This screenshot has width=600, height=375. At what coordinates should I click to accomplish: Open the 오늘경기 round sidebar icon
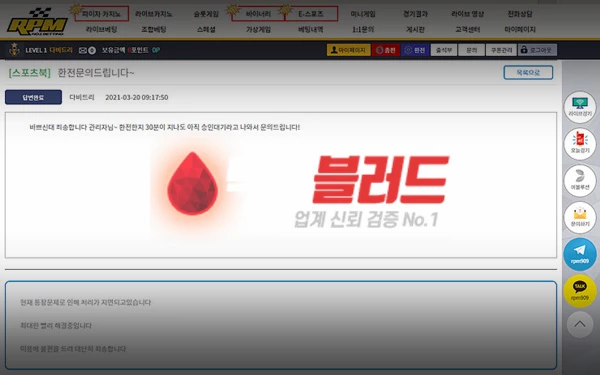tap(580, 144)
